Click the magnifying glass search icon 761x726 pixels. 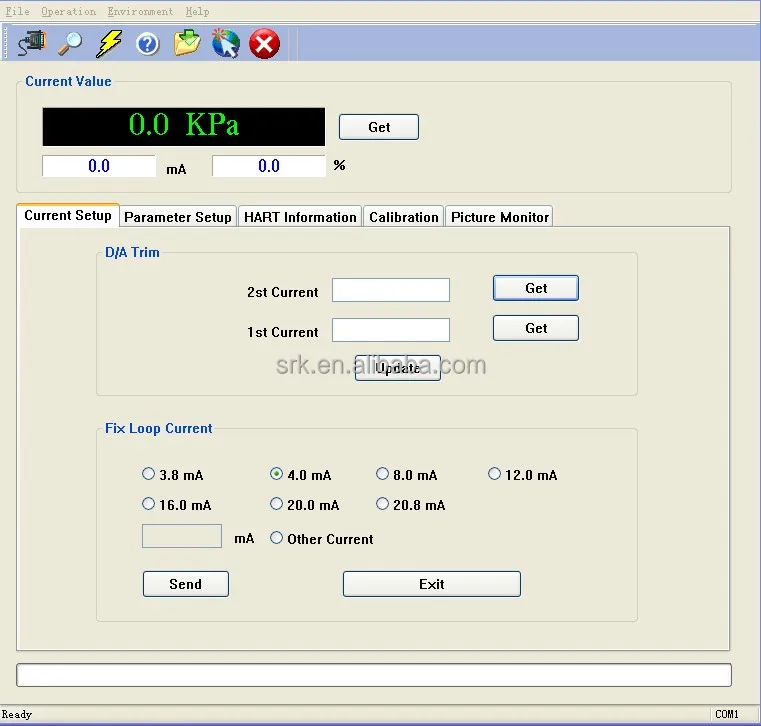(x=71, y=44)
